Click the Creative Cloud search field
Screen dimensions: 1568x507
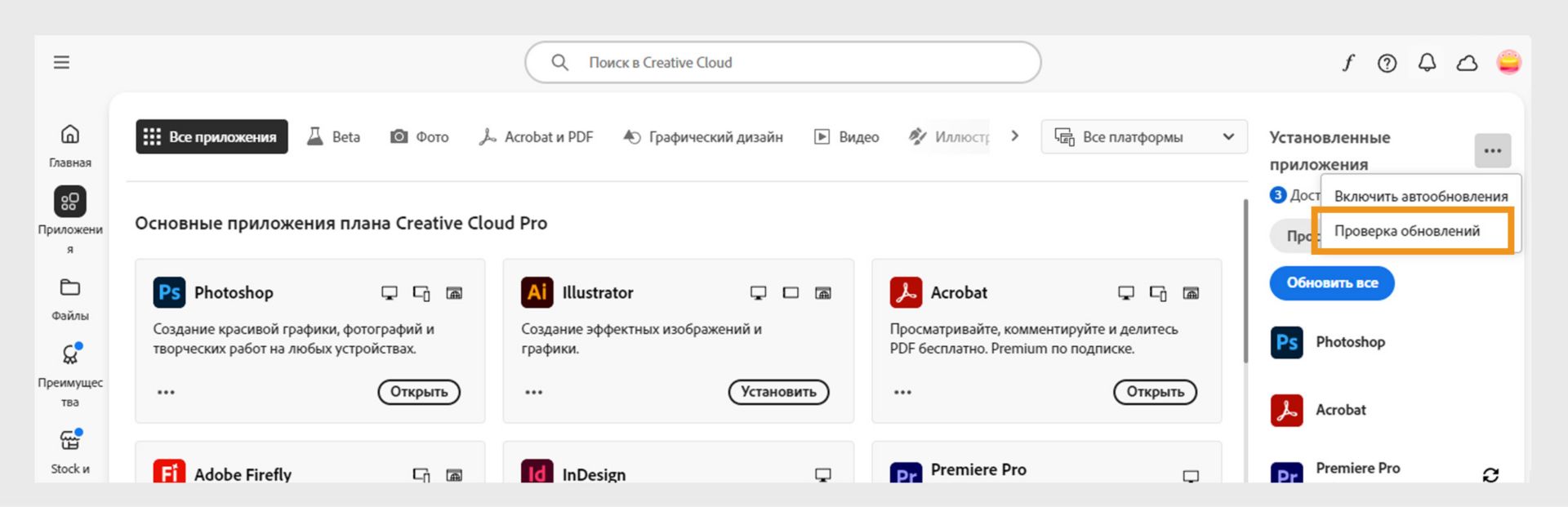(782, 63)
